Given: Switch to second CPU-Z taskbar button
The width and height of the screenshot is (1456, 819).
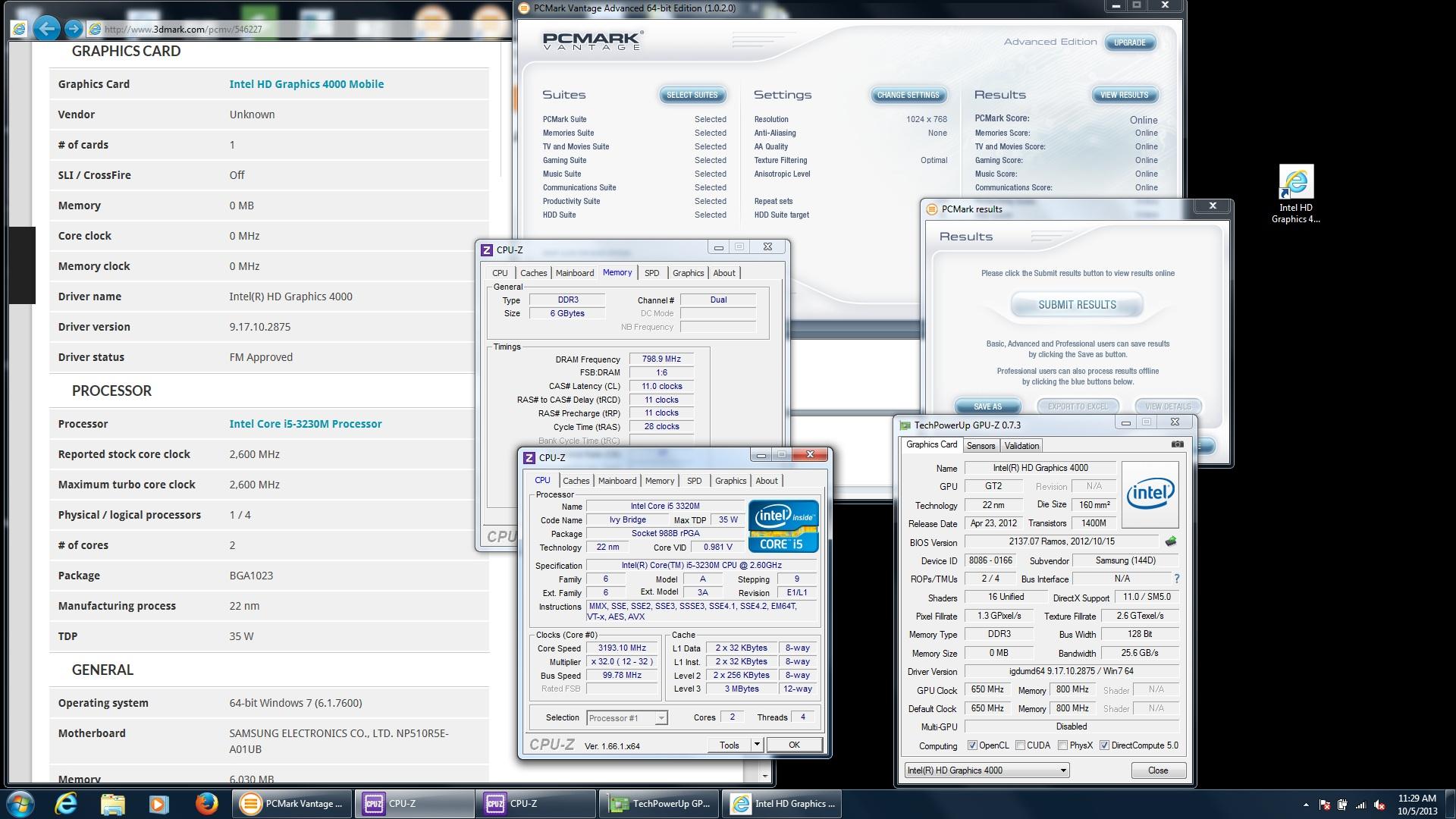Looking at the screenshot, I should pos(536,804).
